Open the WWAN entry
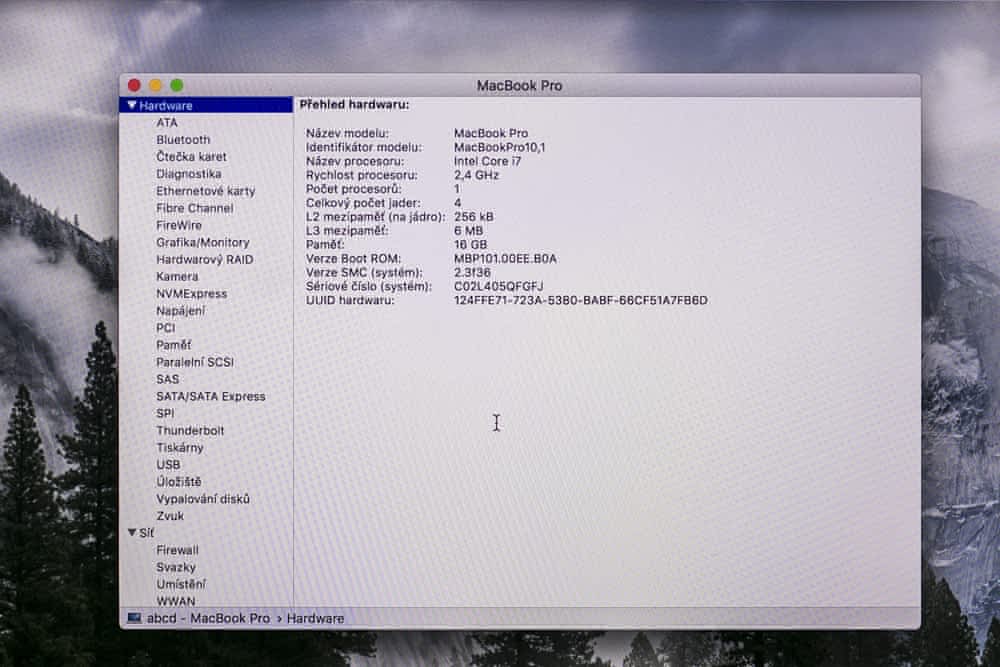This screenshot has width=1000, height=667. 176,601
